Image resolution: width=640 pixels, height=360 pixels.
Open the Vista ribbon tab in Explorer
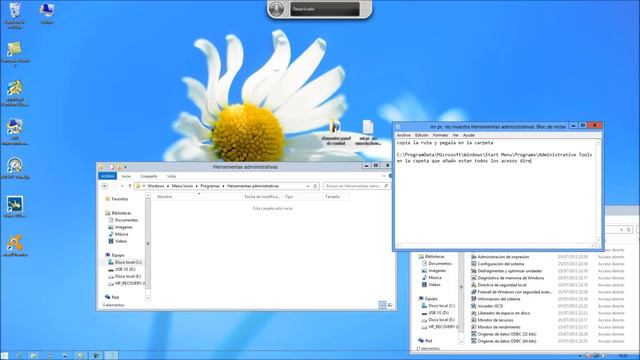pos(171,176)
